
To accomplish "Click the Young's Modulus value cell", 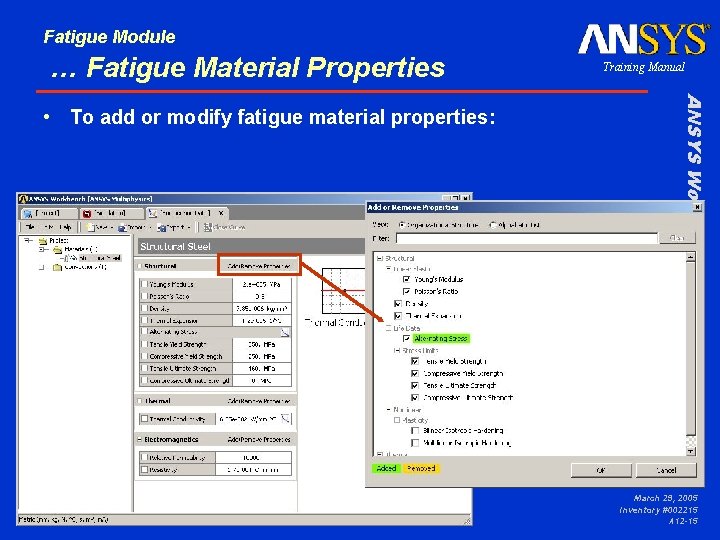I will 262,284.
